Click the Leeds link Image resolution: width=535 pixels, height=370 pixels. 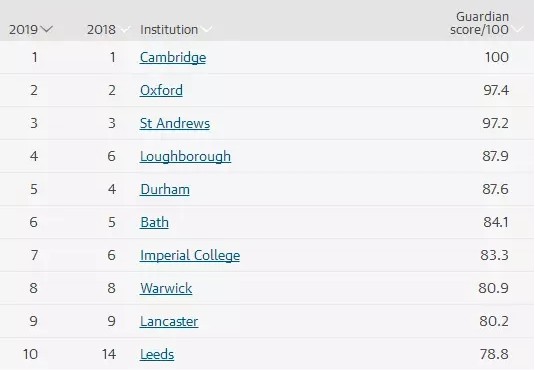click(157, 354)
